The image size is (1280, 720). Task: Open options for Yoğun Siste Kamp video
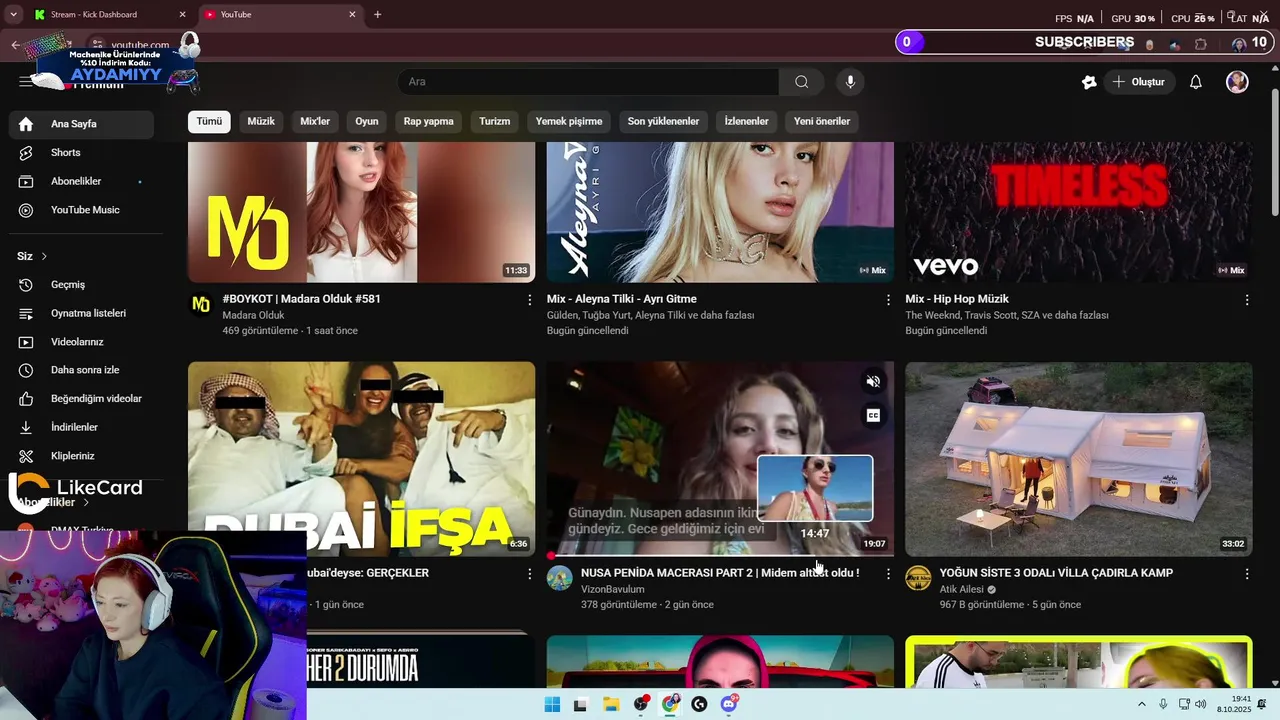1246,574
